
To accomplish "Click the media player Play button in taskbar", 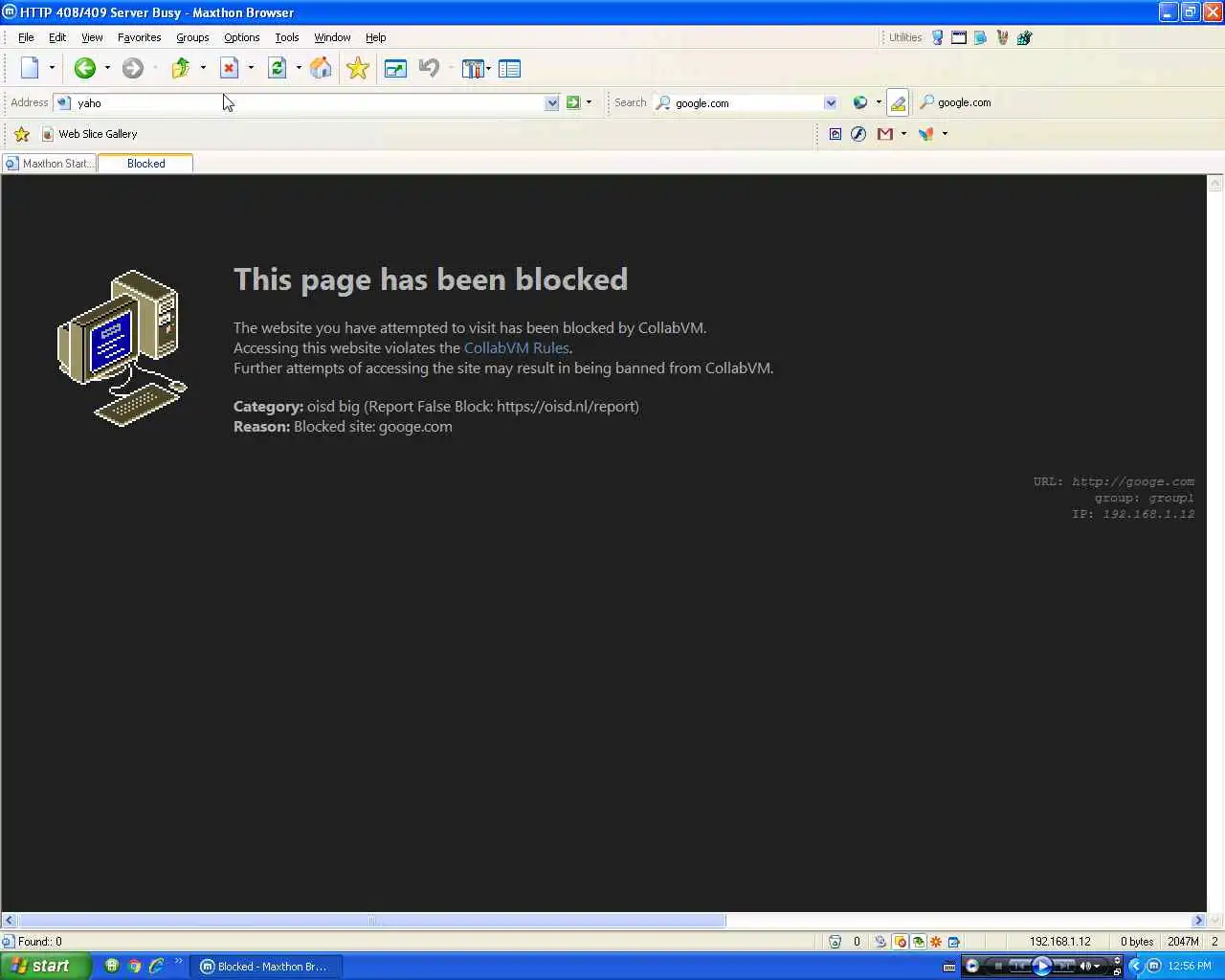I will pos(1042,966).
